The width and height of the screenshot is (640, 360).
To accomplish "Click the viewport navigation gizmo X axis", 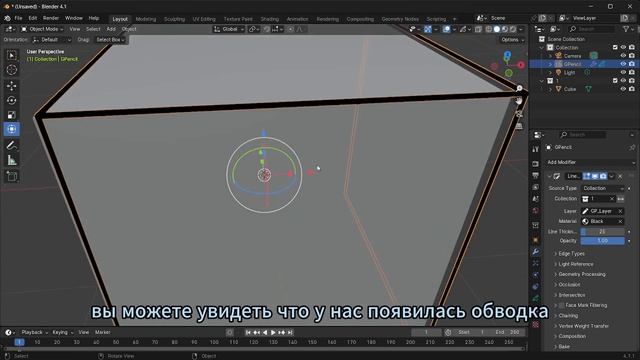I will (x=521, y=65).
